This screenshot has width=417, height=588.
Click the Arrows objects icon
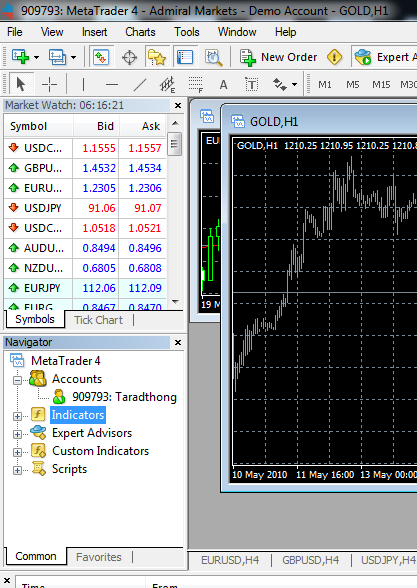pos(280,84)
